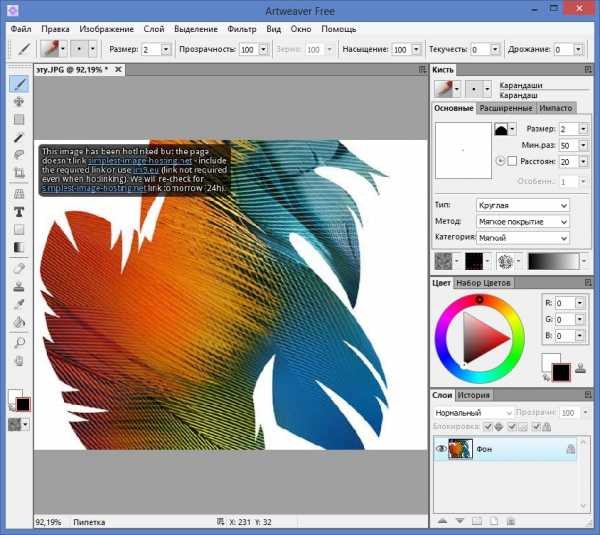Image resolution: width=600 pixels, height=535 pixels.
Task: Expand the Метод dropdown list
Action: [x=520, y=221]
